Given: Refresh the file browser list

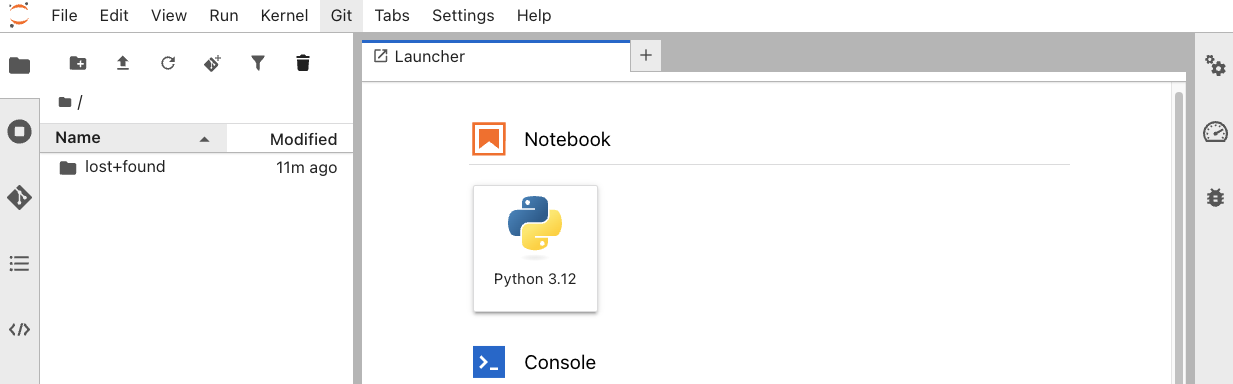Looking at the screenshot, I should point(168,63).
